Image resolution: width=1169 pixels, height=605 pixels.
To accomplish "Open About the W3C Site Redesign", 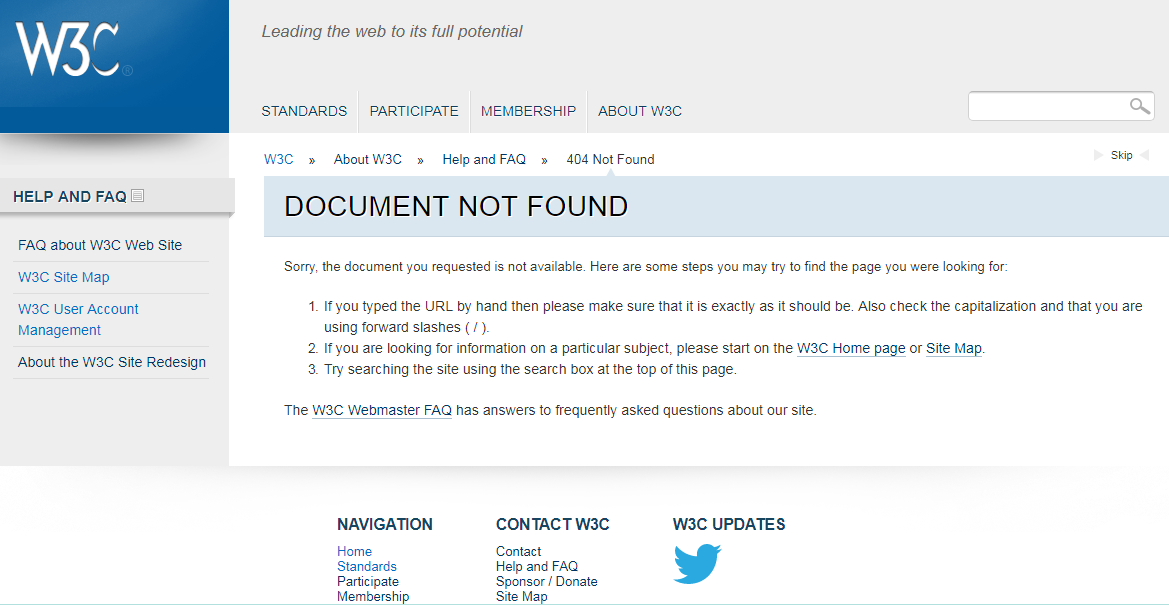I will (x=112, y=362).
